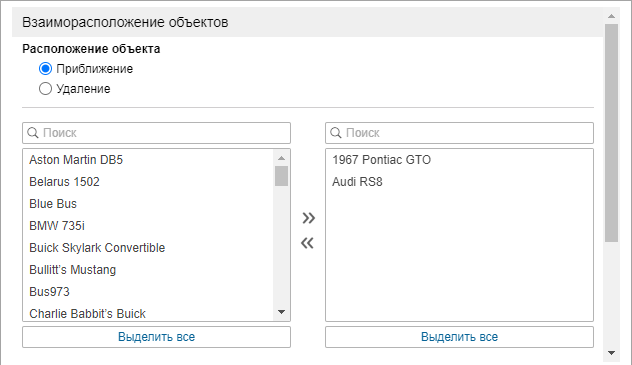Click the move-left double chevron icon
Viewport: 632px width, 365px height.
coord(308,243)
